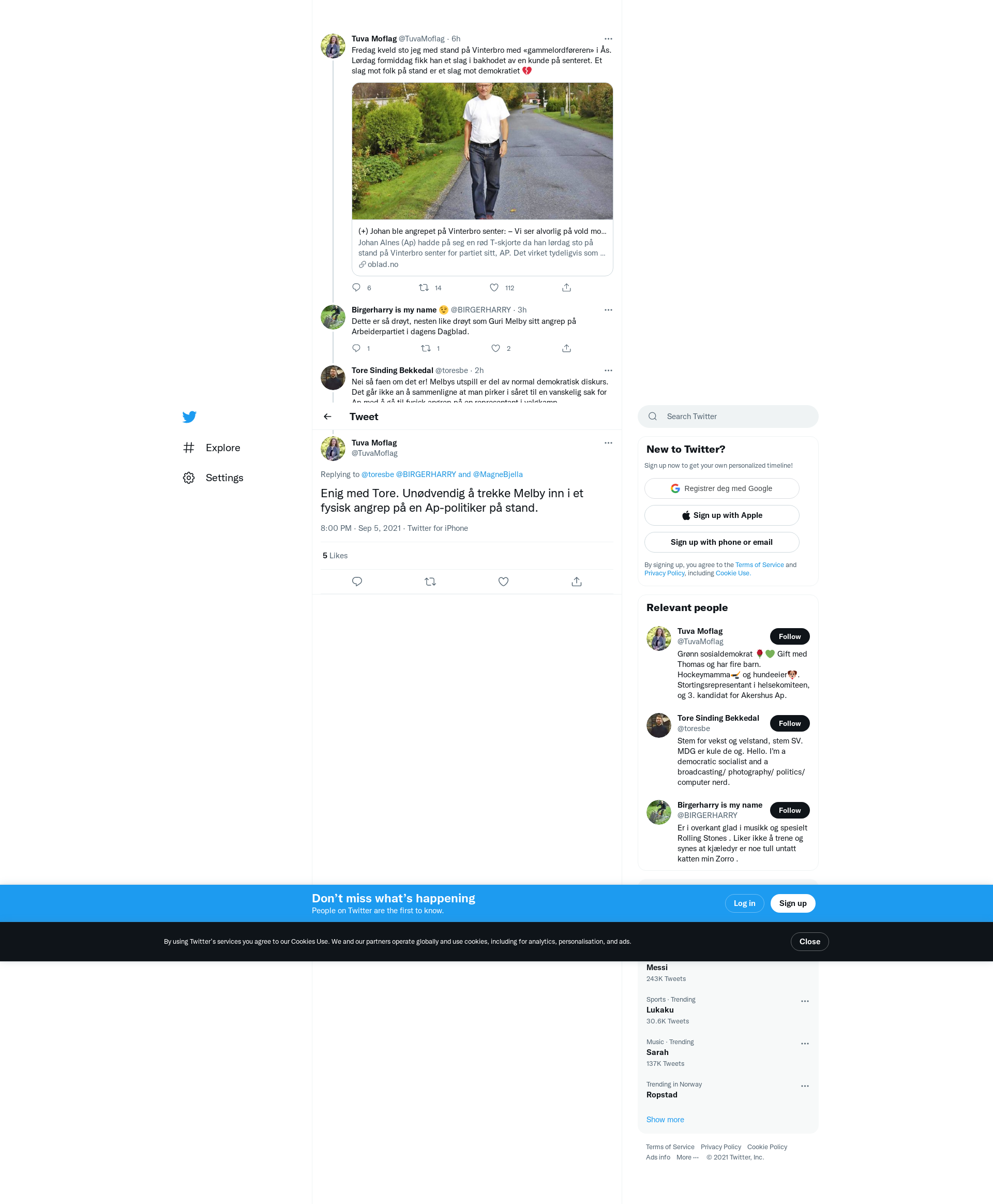Close the cookie notice
Viewport: 993px width, 1204px height.
point(809,941)
